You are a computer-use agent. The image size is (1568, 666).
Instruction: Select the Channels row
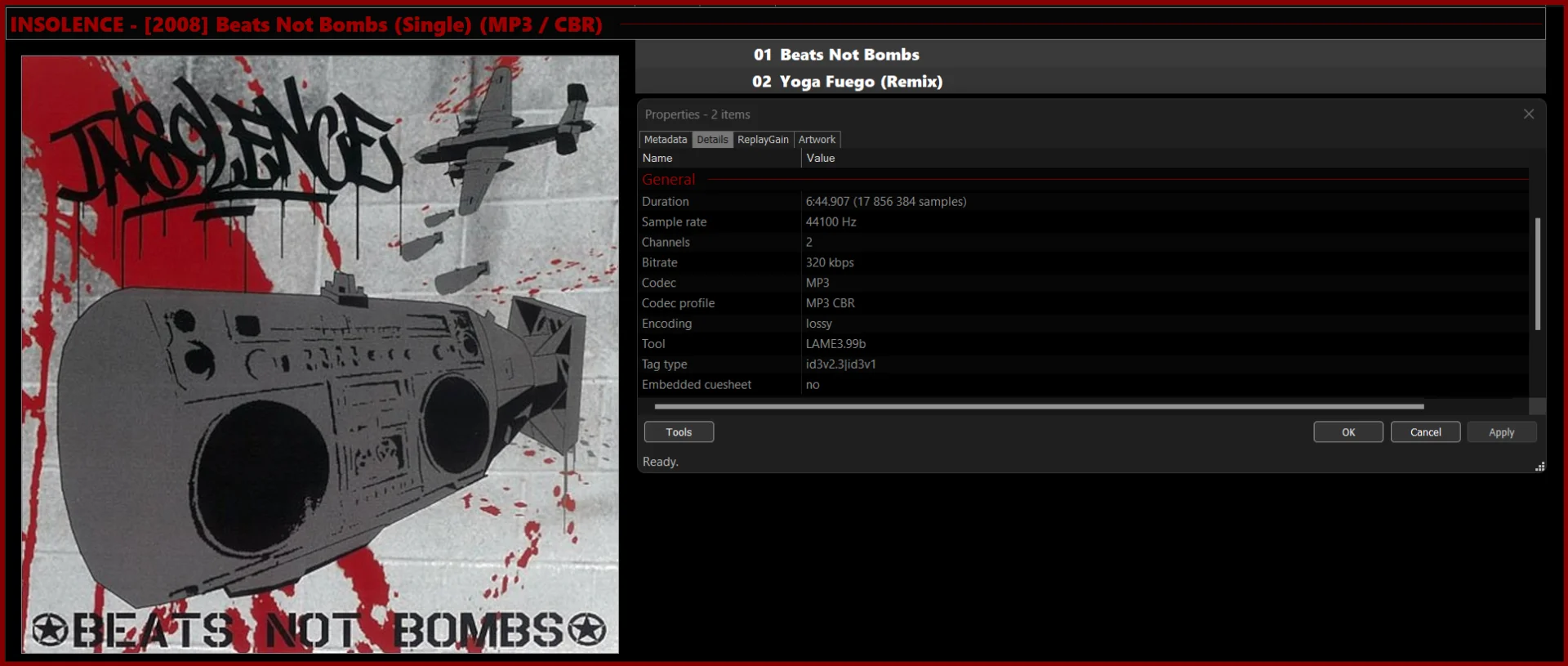click(1084, 243)
